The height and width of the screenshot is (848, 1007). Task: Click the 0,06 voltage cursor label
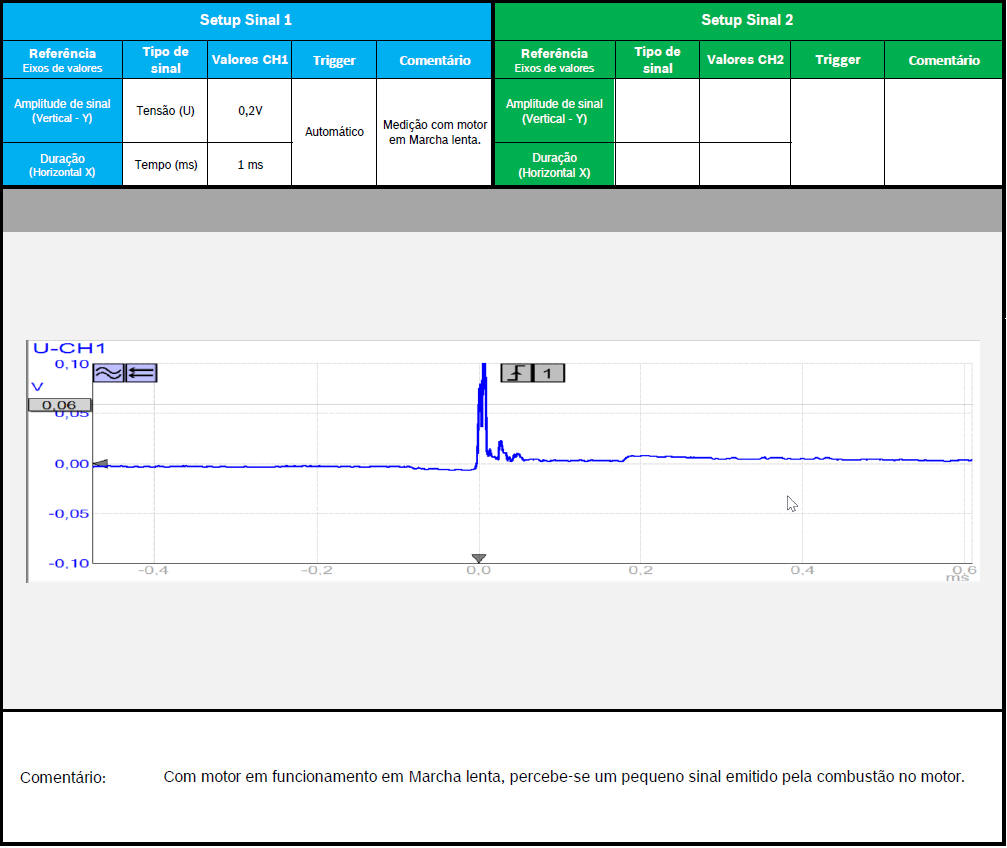[x=59, y=405]
